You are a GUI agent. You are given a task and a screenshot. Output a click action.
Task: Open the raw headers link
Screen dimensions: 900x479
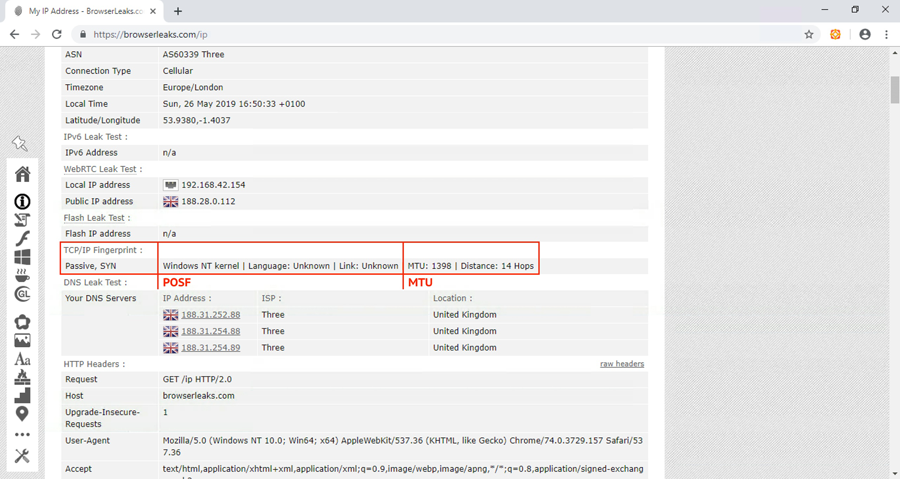(622, 364)
